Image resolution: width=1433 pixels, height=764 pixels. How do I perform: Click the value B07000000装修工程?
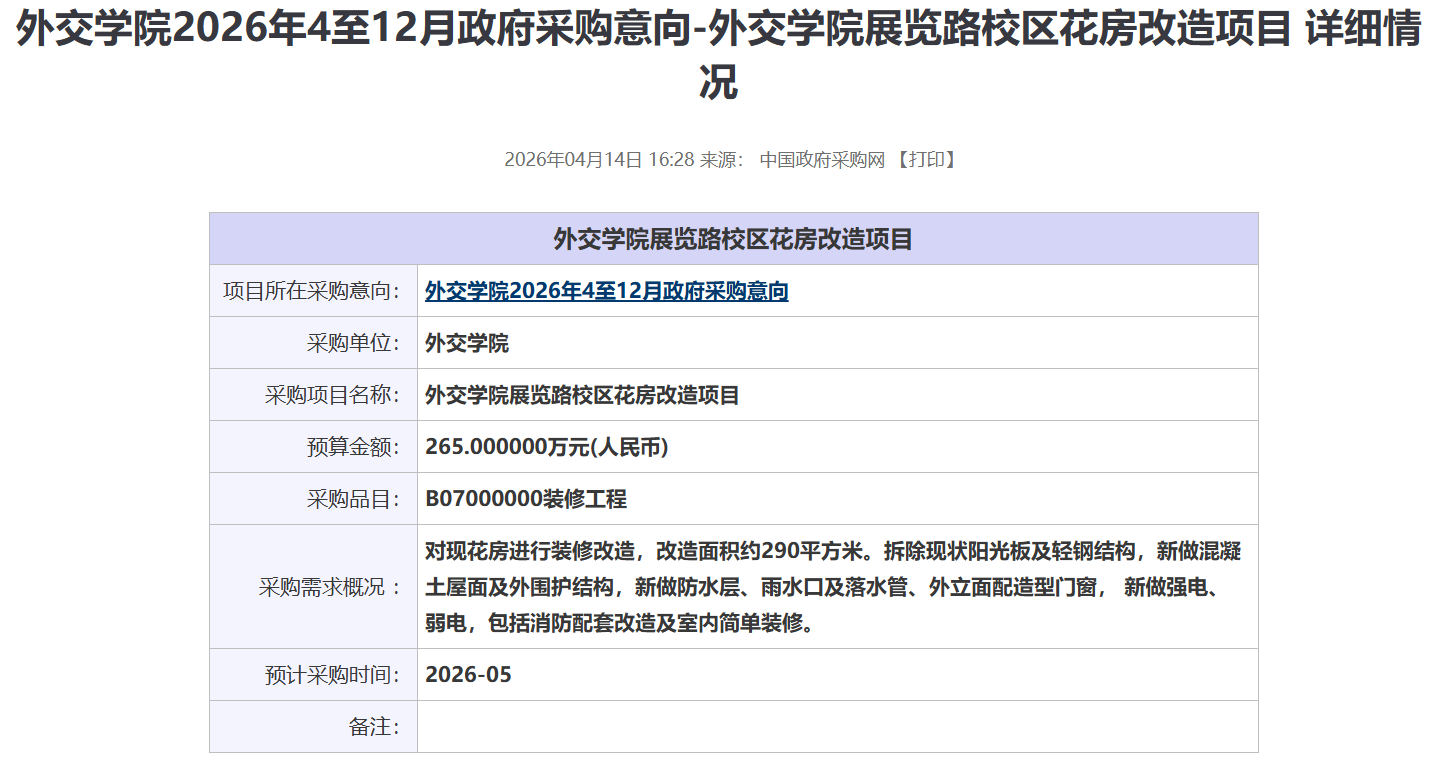pyautogui.click(x=526, y=499)
